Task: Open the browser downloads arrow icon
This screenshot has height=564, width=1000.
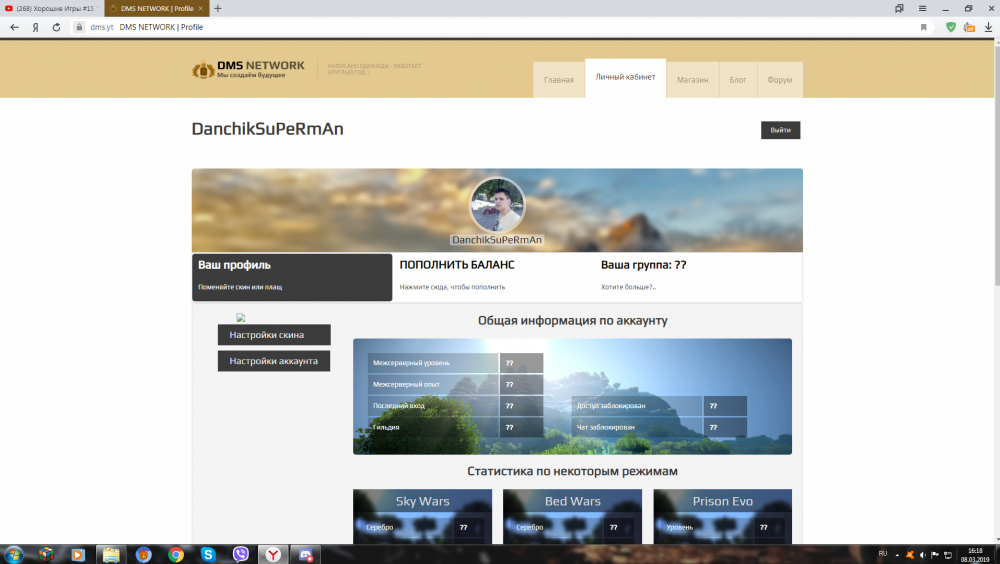Action: click(987, 27)
